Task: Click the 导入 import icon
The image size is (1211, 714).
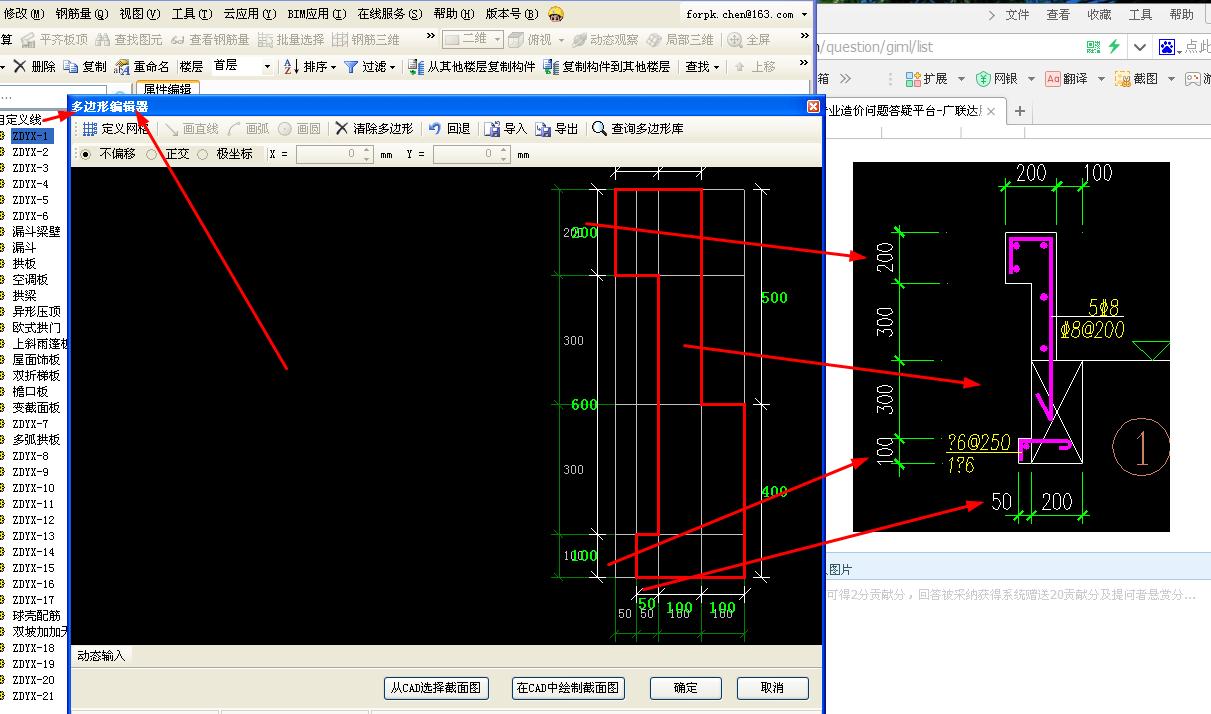Action: (492, 129)
